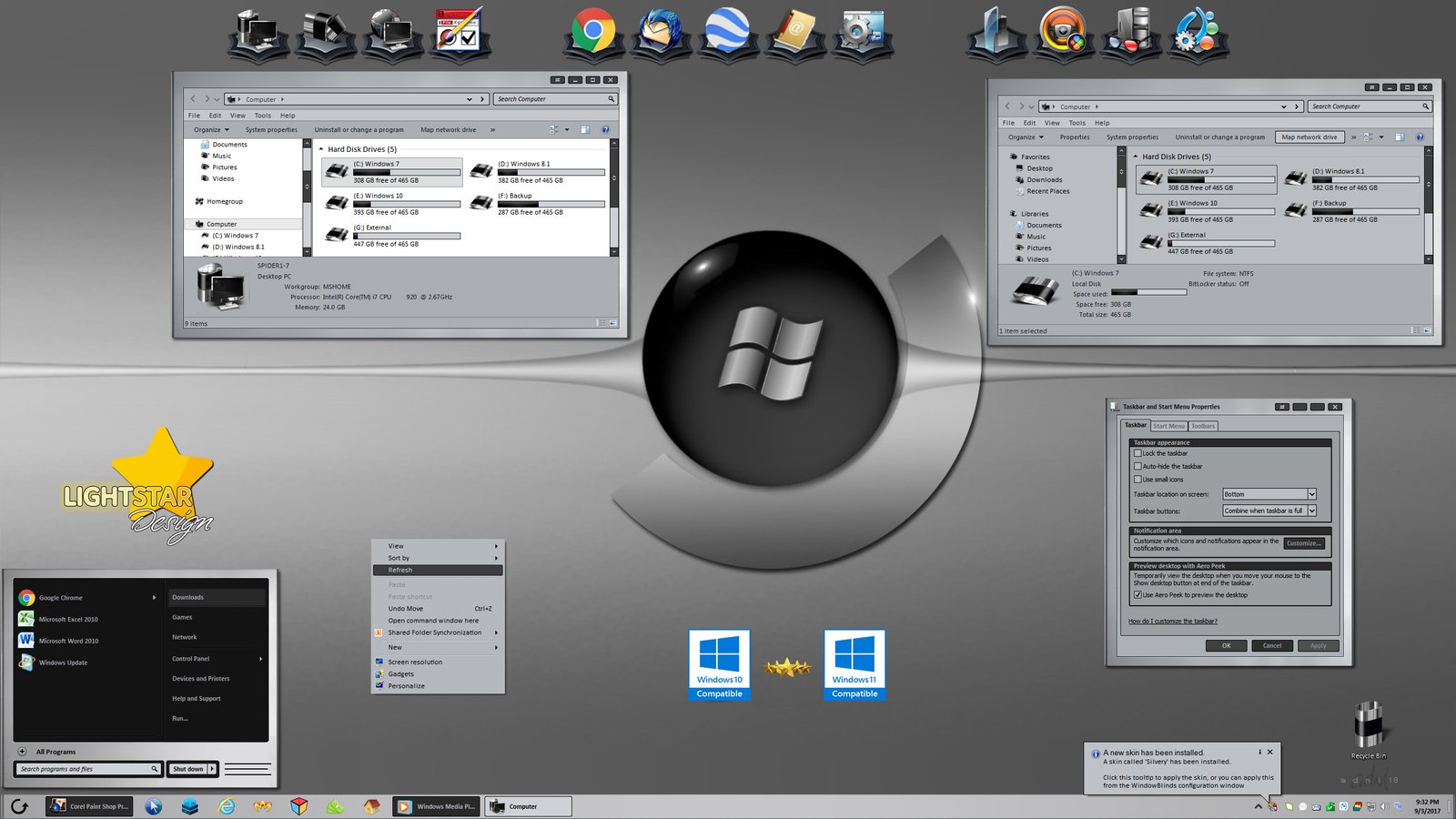The height and width of the screenshot is (819, 1456).
Task: Open the orange camera lens dock icon
Action: pyautogui.click(x=1063, y=32)
